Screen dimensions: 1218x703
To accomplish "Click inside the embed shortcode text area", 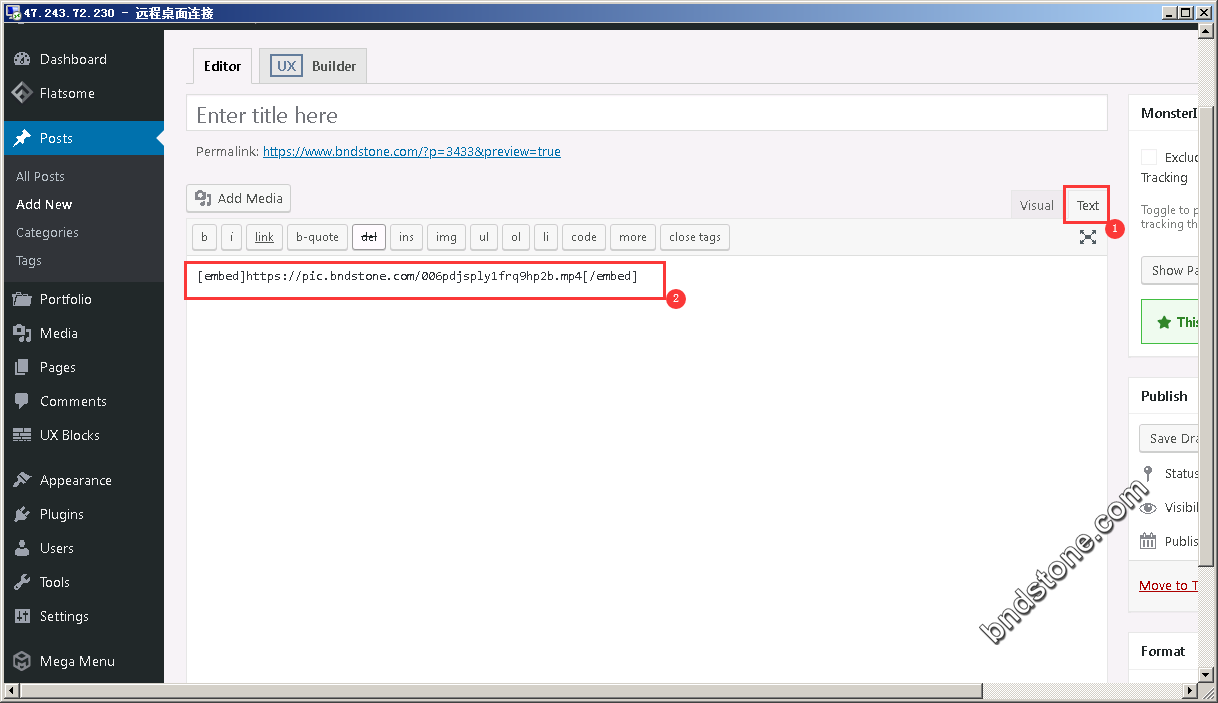I will click(646, 470).
